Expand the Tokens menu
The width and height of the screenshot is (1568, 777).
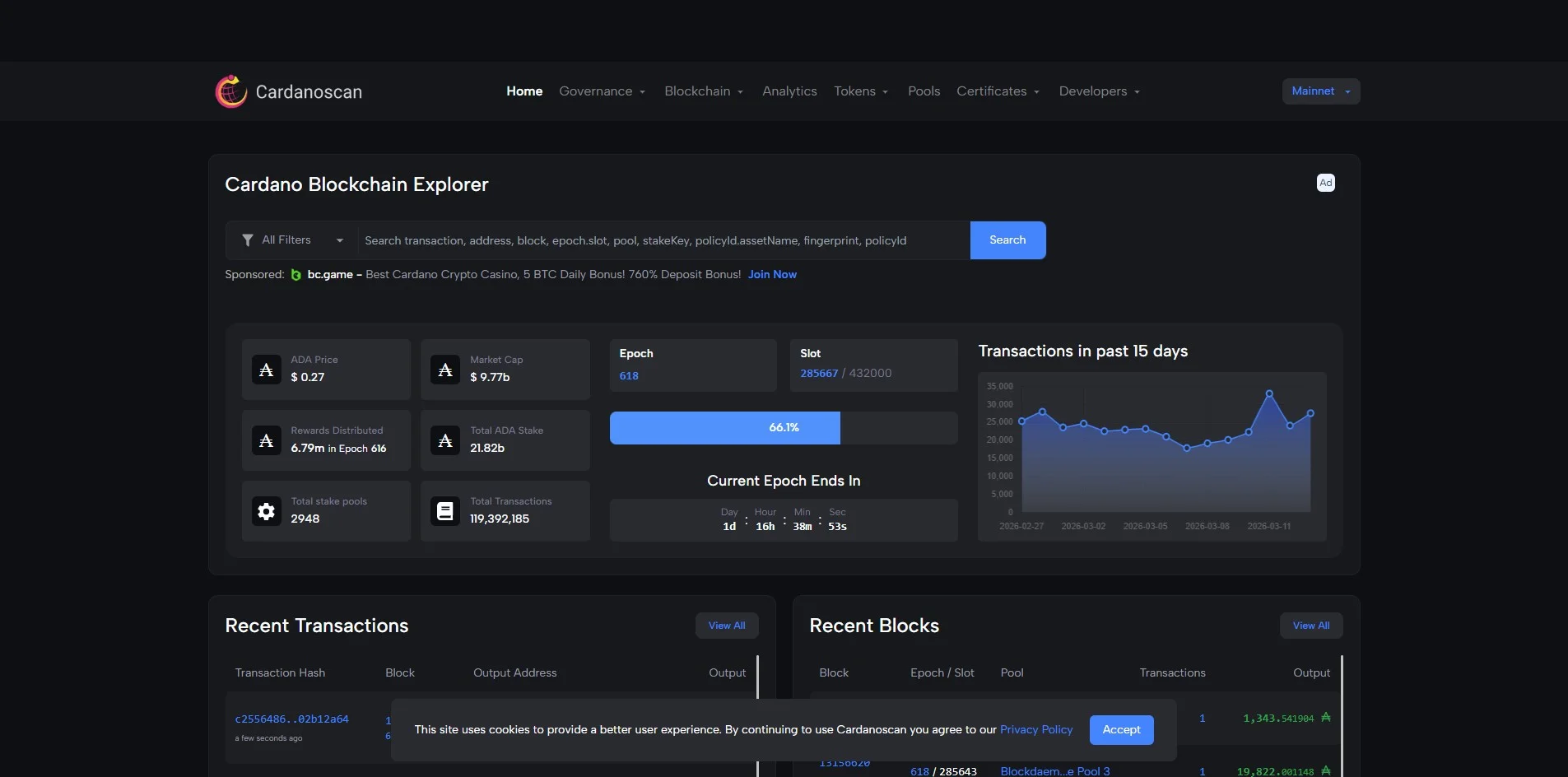(861, 91)
